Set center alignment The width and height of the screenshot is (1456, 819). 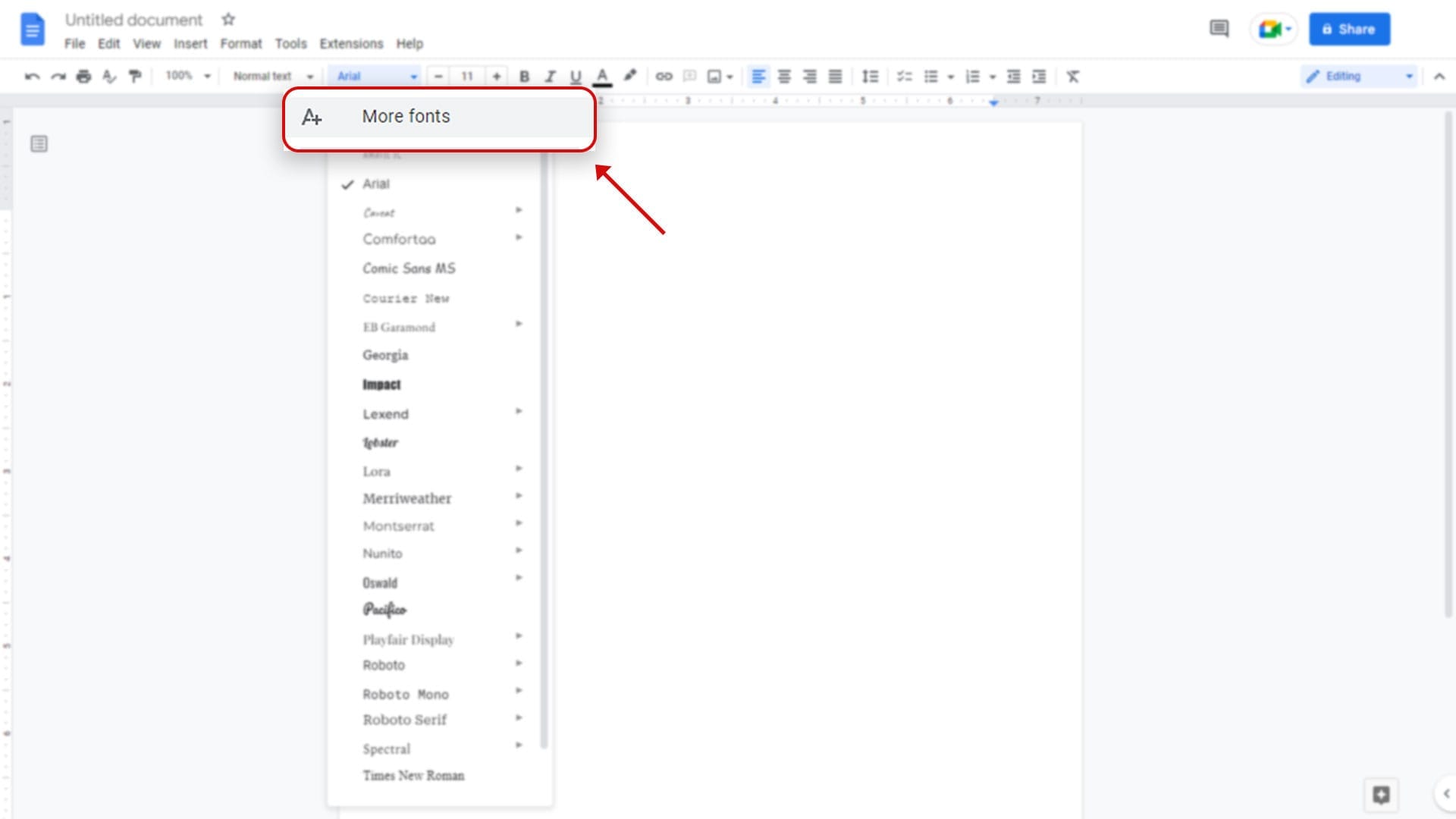pos(784,76)
